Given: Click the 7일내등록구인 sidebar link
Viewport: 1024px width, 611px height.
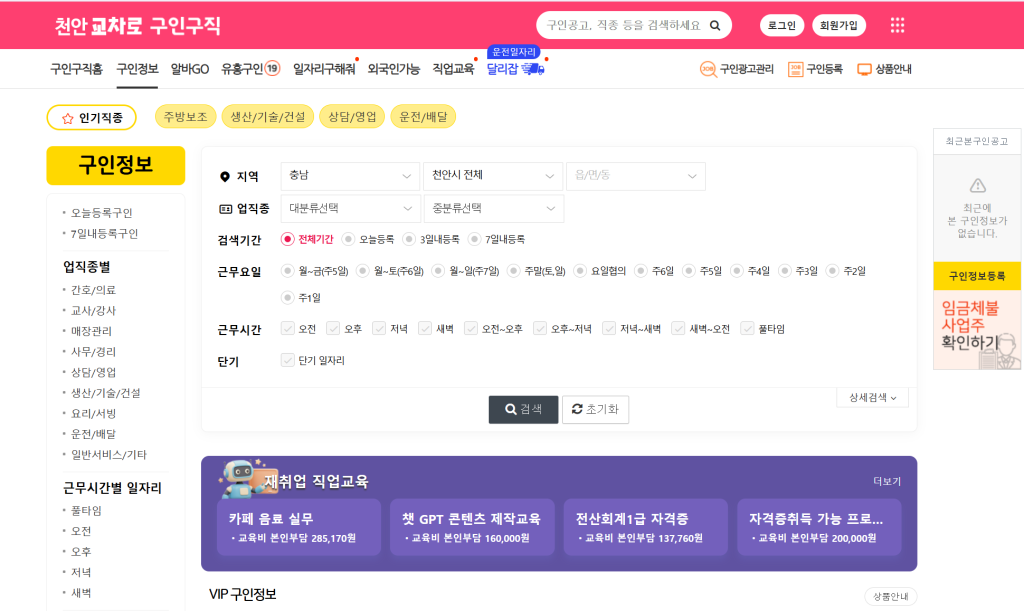Looking at the screenshot, I should coord(104,234).
